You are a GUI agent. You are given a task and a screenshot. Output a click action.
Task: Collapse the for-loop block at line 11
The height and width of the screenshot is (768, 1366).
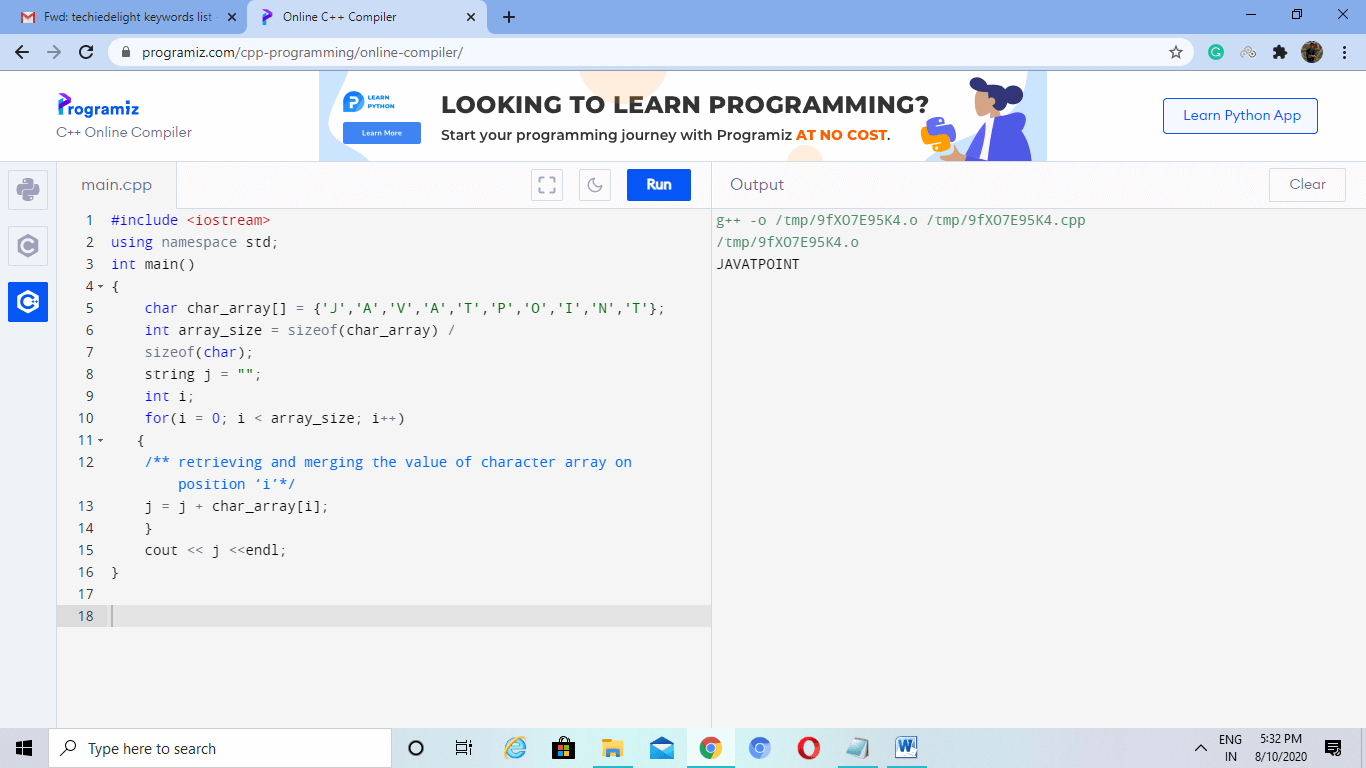(100, 440)
